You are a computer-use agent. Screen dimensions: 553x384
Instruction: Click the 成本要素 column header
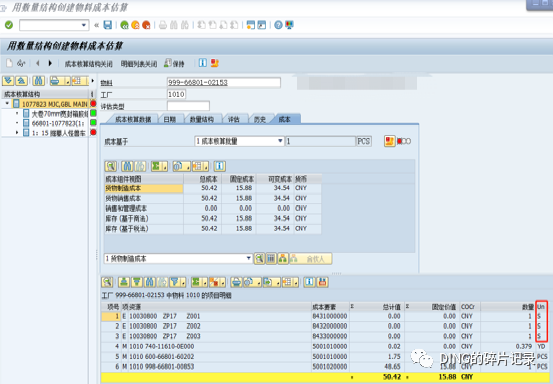(330, 307)
